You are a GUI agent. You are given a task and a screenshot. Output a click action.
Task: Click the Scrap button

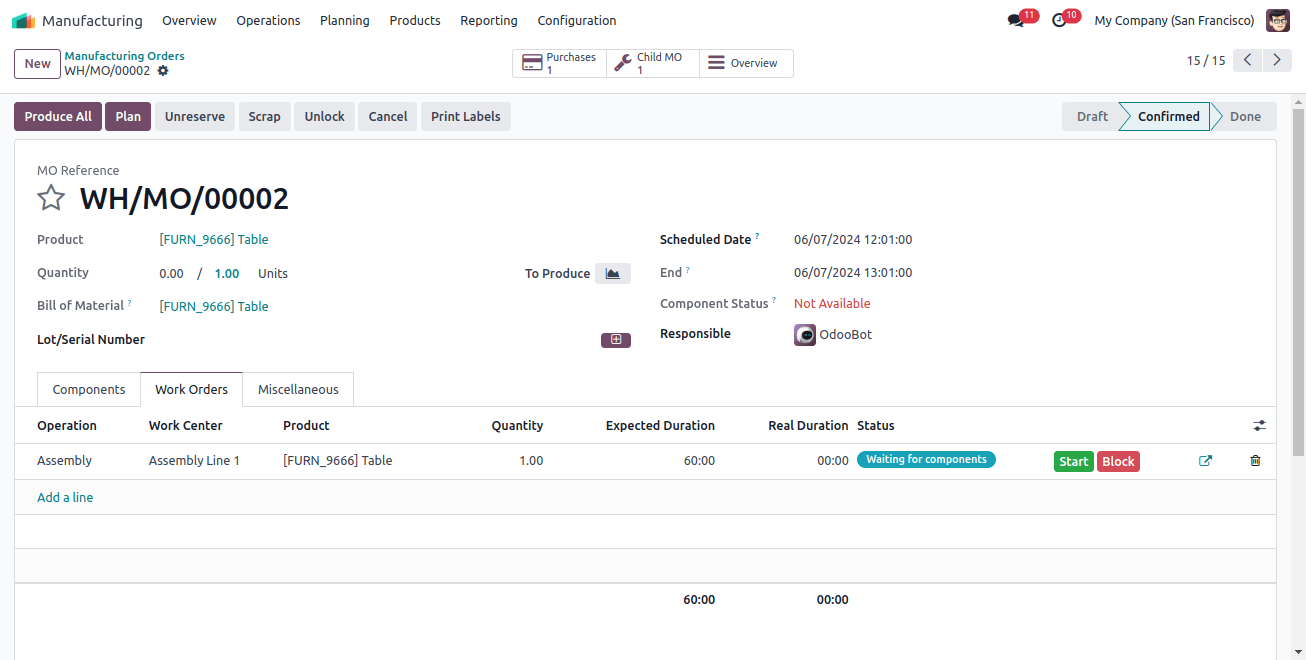click(x=265, y=117)
